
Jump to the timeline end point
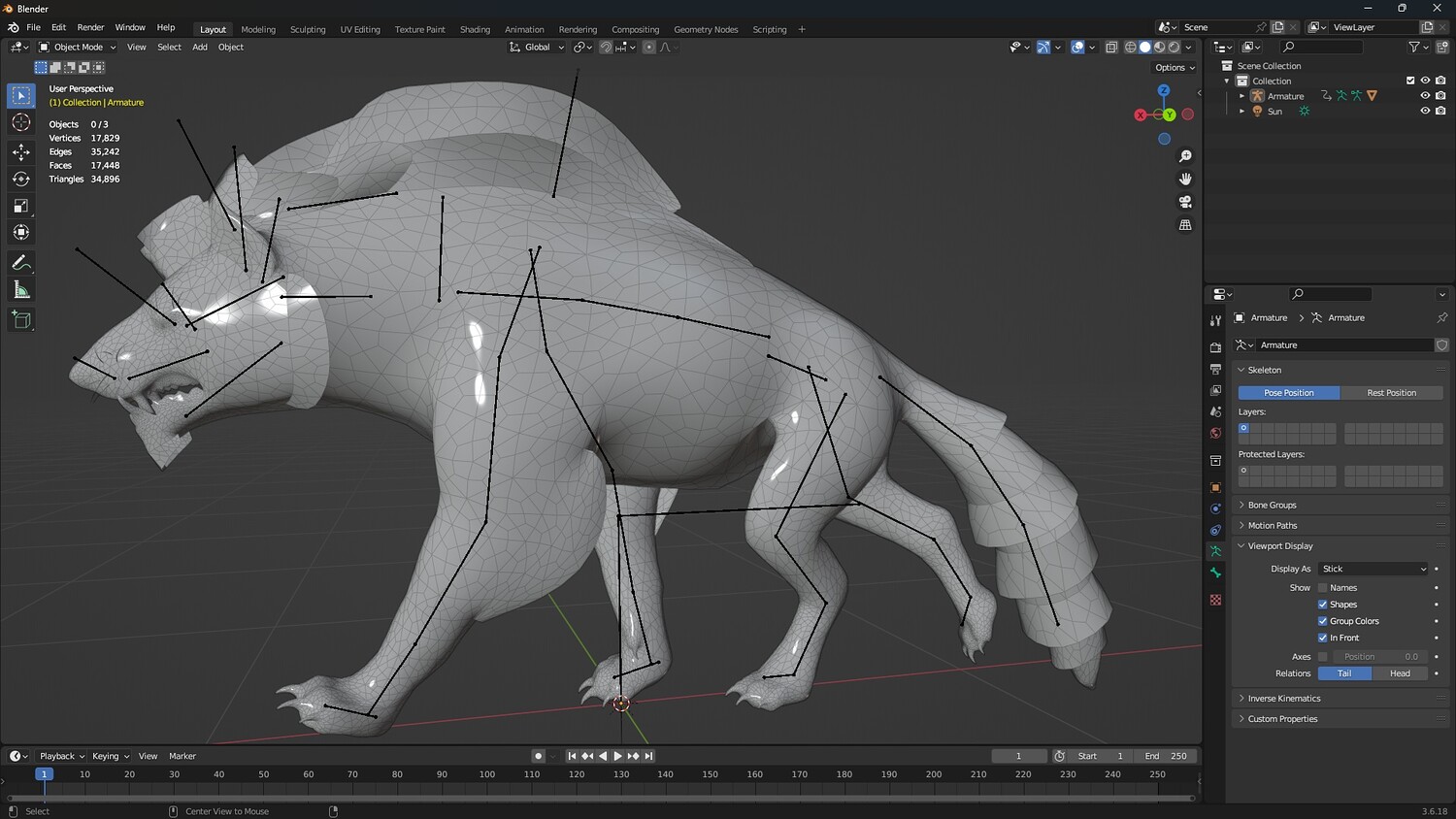click(x=648, y=756)
